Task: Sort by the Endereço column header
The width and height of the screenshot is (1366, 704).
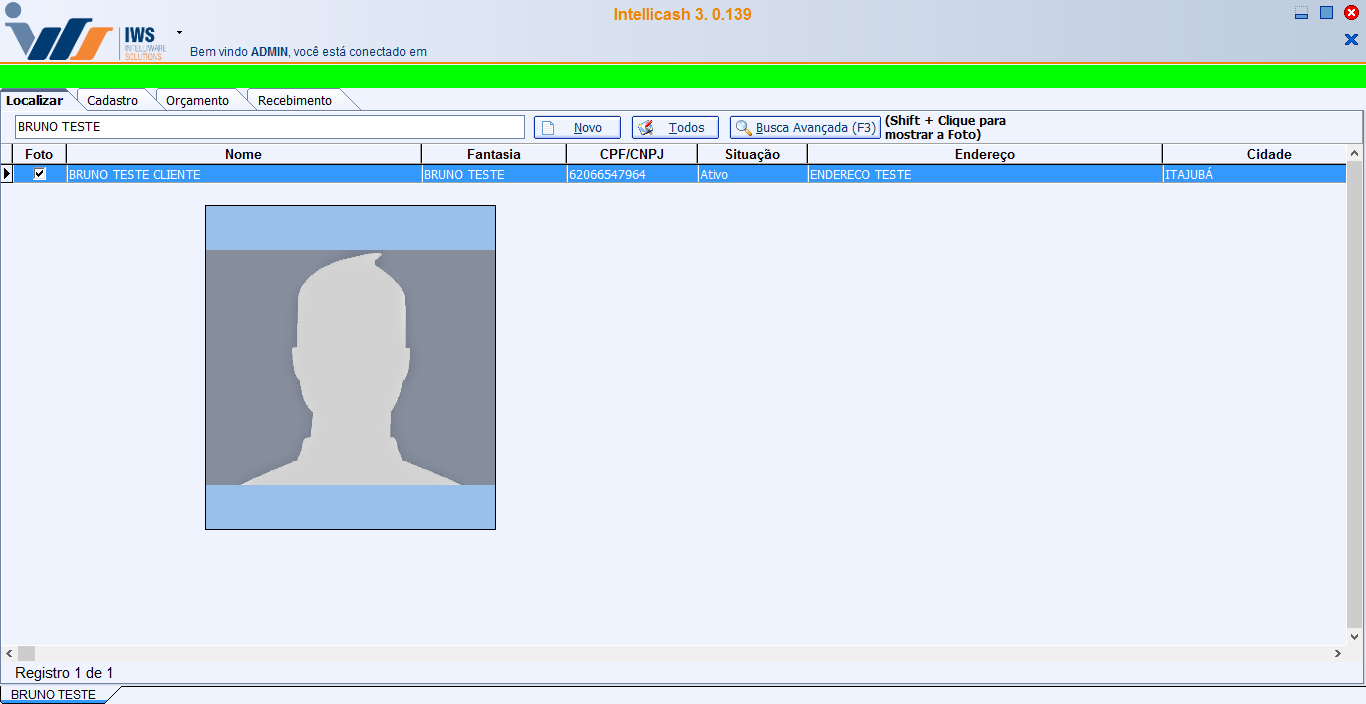Action: coord(985,154)
